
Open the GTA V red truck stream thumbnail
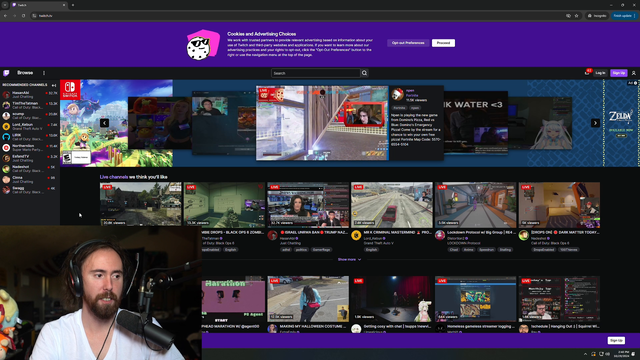click(x=392, y=204)
